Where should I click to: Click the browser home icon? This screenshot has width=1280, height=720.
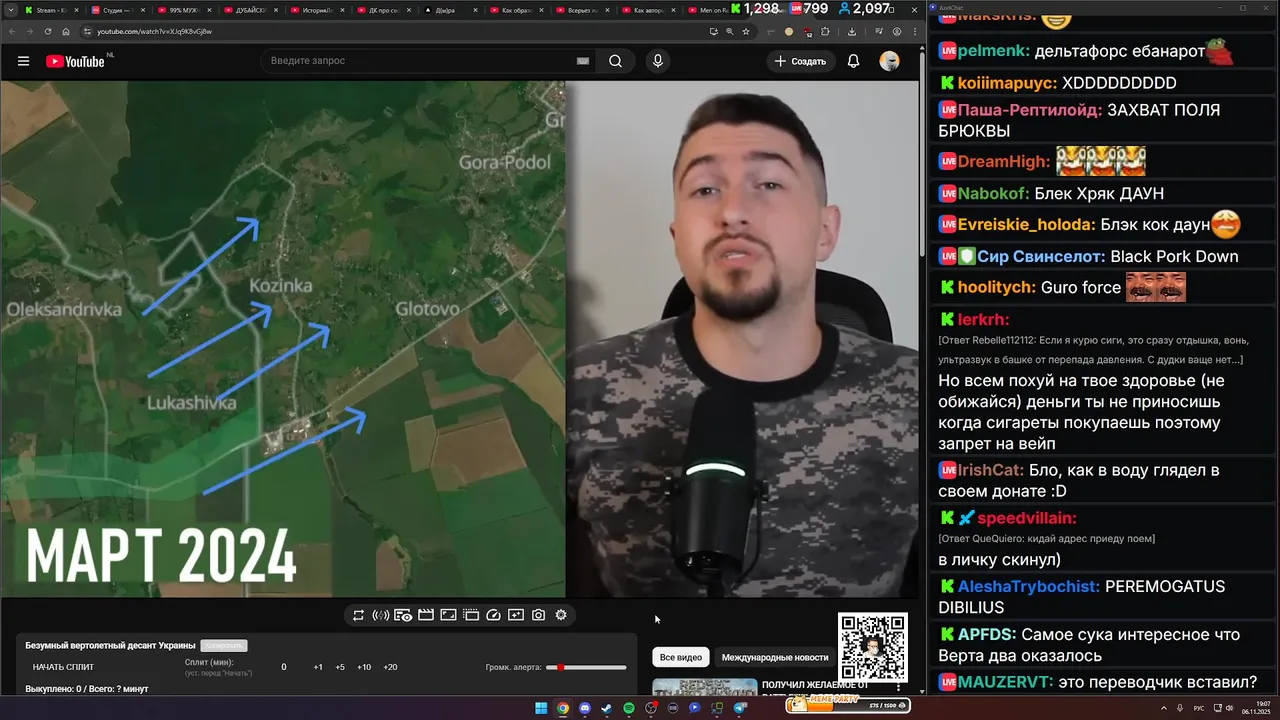point(65,31)
